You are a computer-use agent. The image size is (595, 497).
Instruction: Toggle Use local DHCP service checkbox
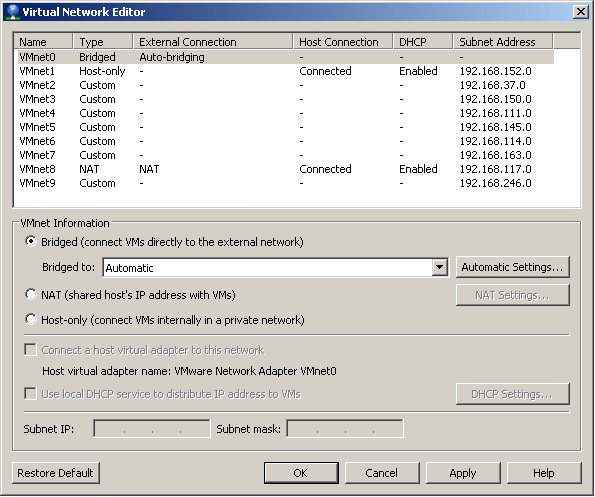coord(30,393)
